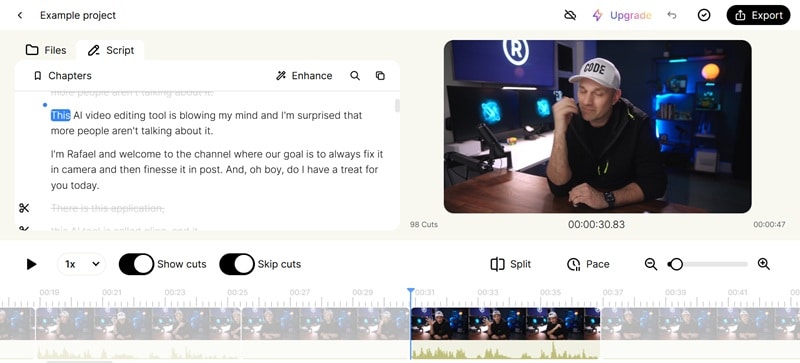The image size is (800, 363).
Task: Click the 00:00:30.83 timecode
Action: [x=596, y=225]
